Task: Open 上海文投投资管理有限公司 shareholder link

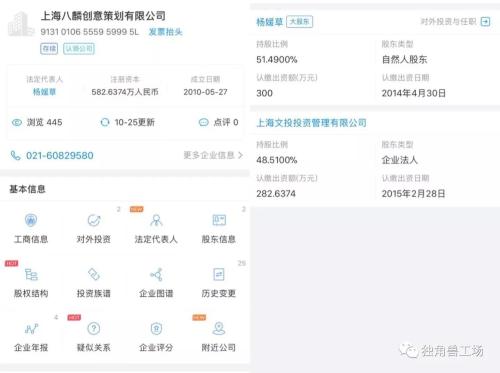Action: [x=311, y=123]
